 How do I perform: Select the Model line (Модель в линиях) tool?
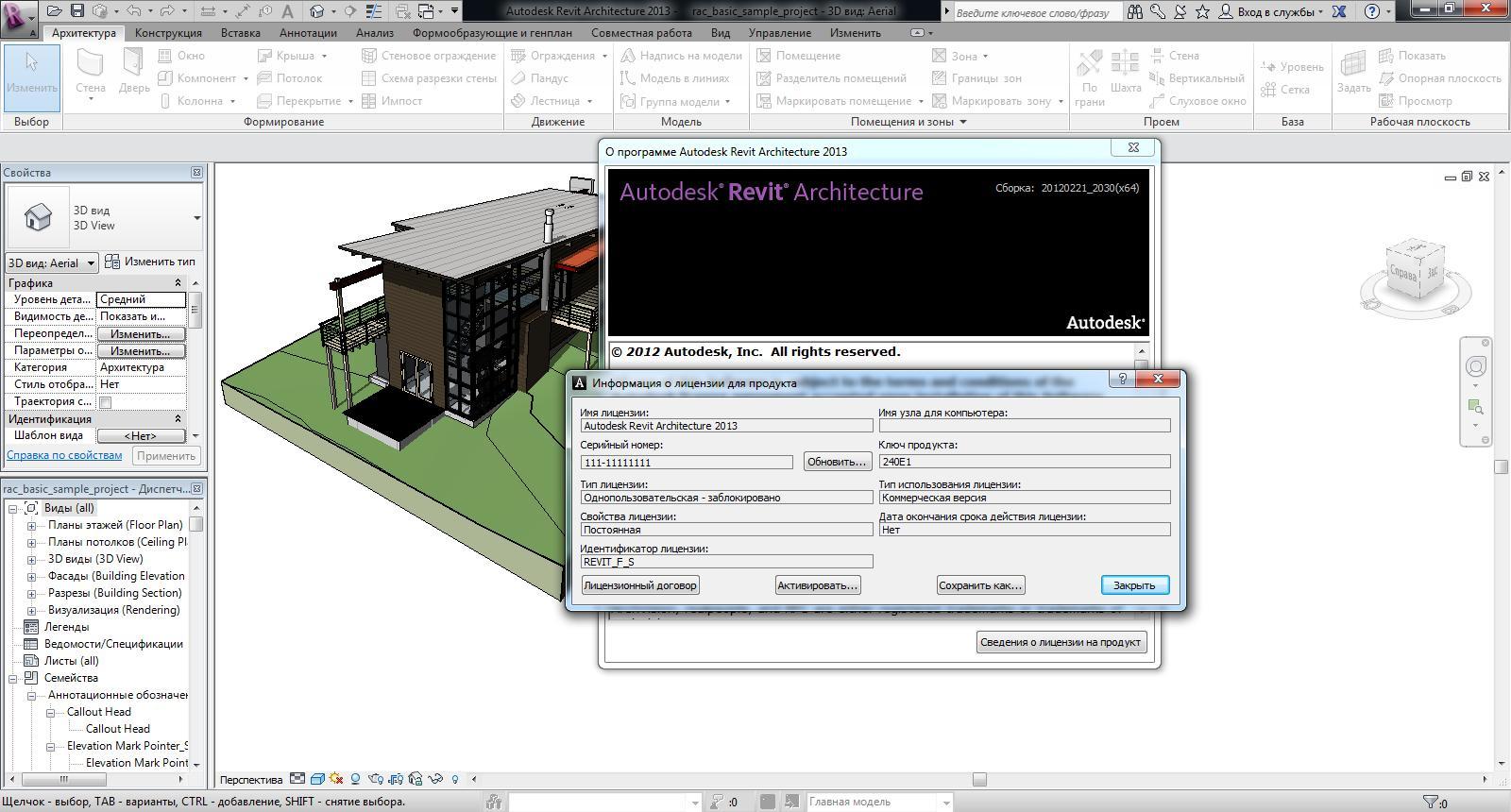point(674,78)
